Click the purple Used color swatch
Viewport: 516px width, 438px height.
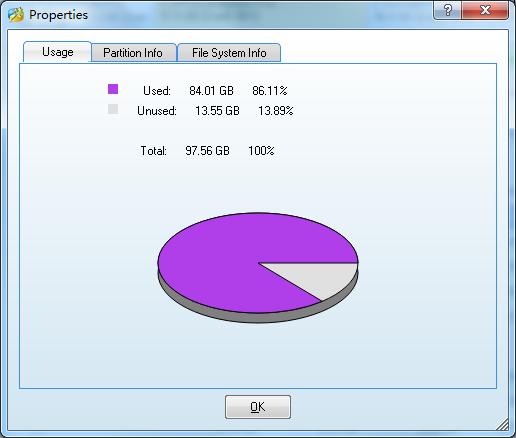coord(113,89)
